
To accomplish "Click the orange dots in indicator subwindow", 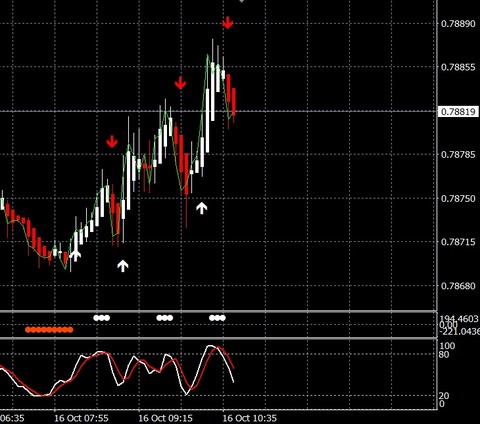I will coord(49,330).
